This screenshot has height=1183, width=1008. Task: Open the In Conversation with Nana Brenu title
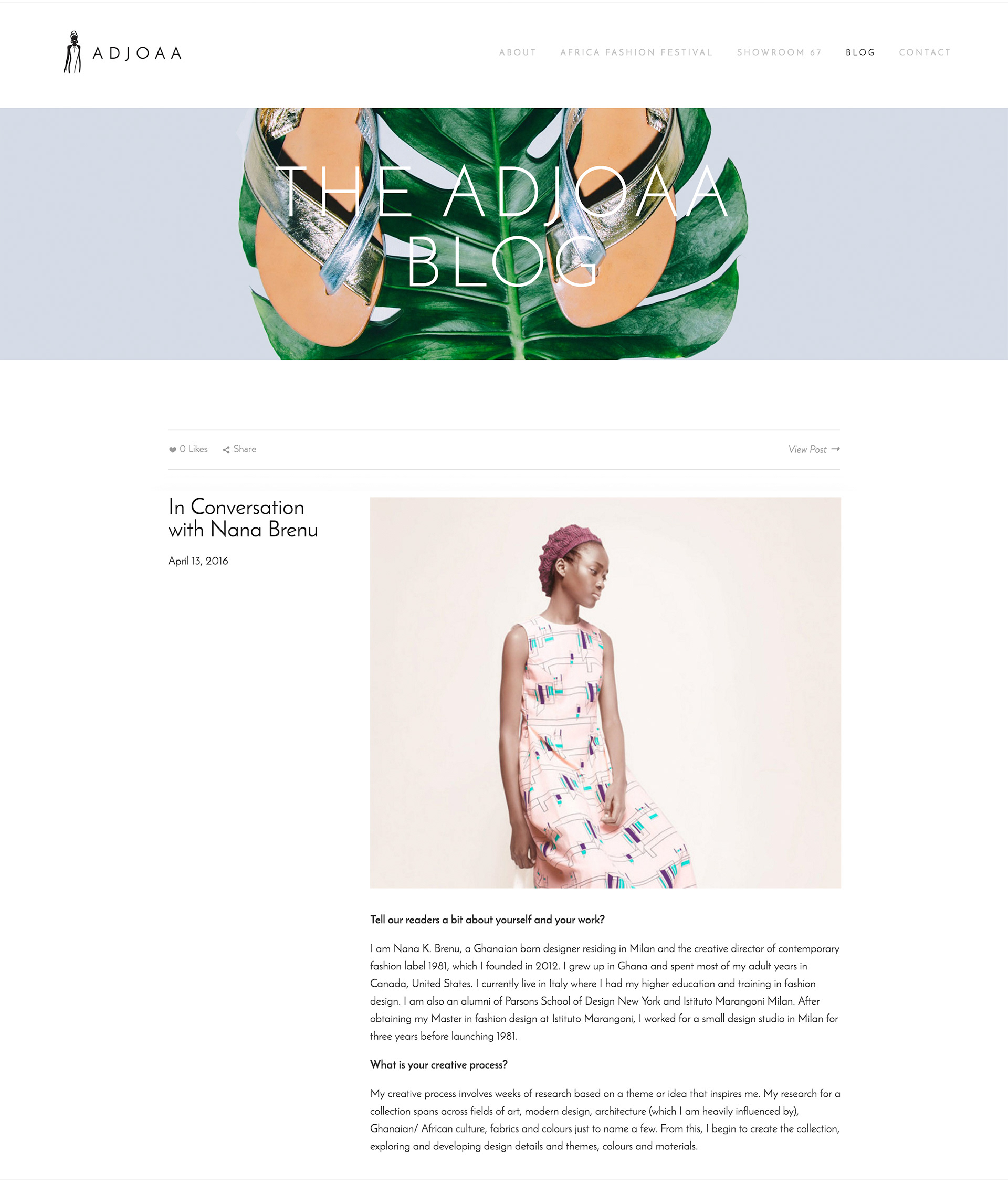[x=243, y=519]
